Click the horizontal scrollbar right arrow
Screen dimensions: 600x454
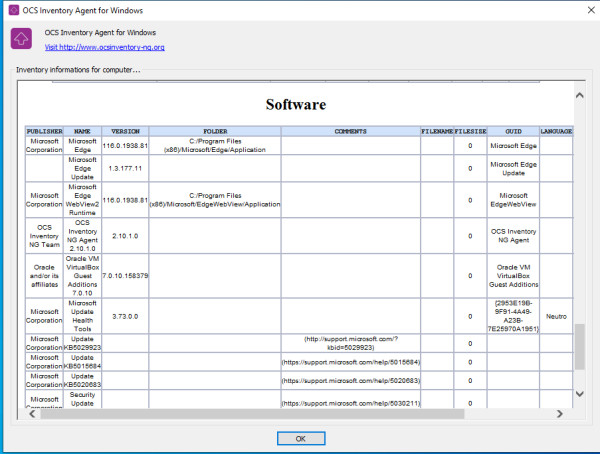click(559, 413)
